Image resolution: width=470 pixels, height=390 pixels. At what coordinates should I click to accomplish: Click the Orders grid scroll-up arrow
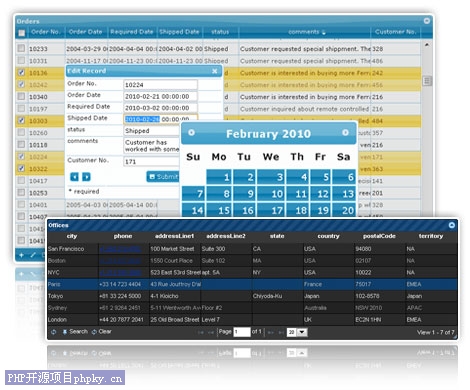427,45
